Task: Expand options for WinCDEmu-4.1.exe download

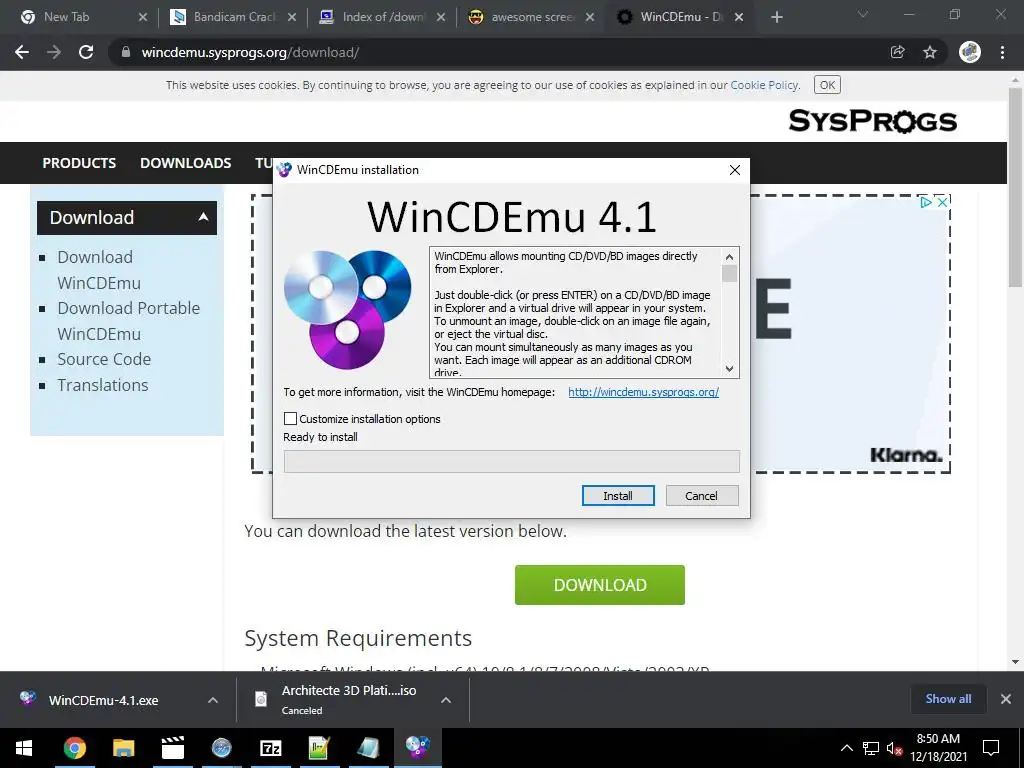Action: [212, 700]
